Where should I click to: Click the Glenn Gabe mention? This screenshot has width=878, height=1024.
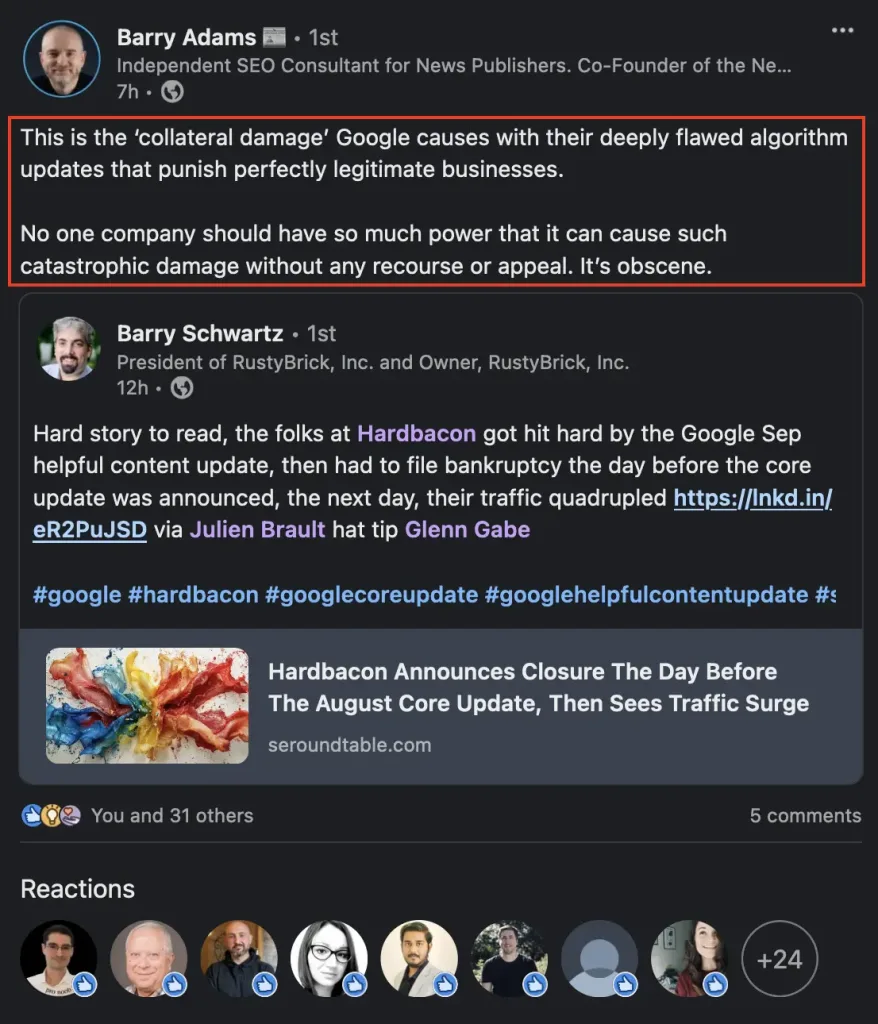(x=467, y=530)
